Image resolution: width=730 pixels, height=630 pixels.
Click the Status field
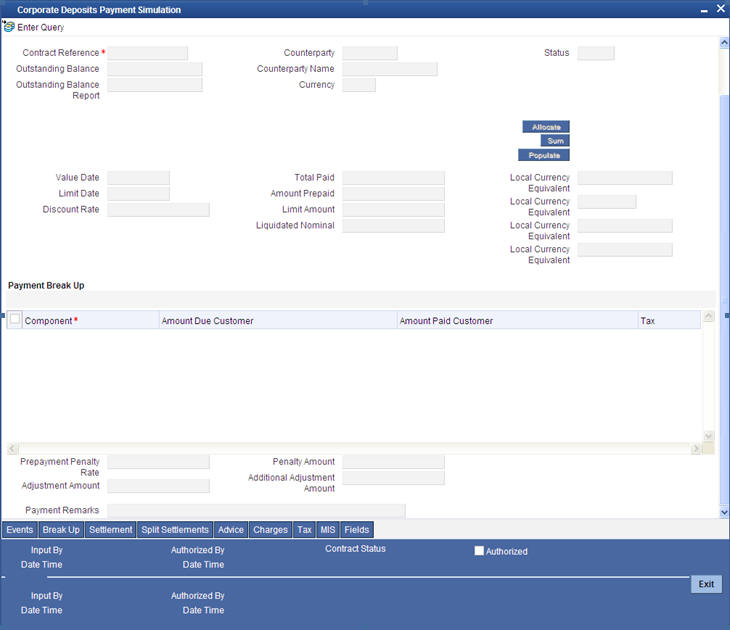[x=596, y=53]
